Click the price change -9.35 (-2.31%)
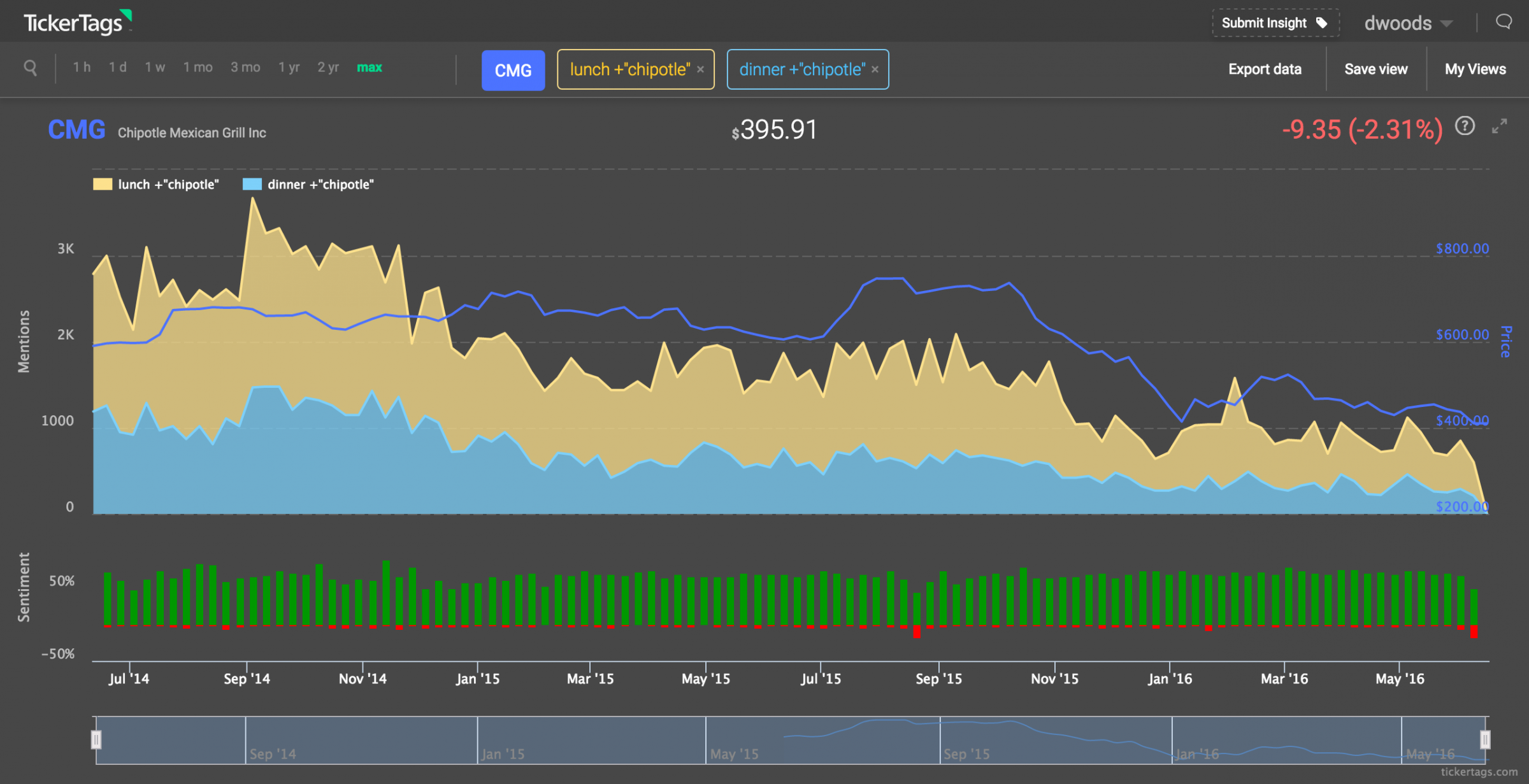This screenshot has height=784, width=1529. coord(1362,130)
